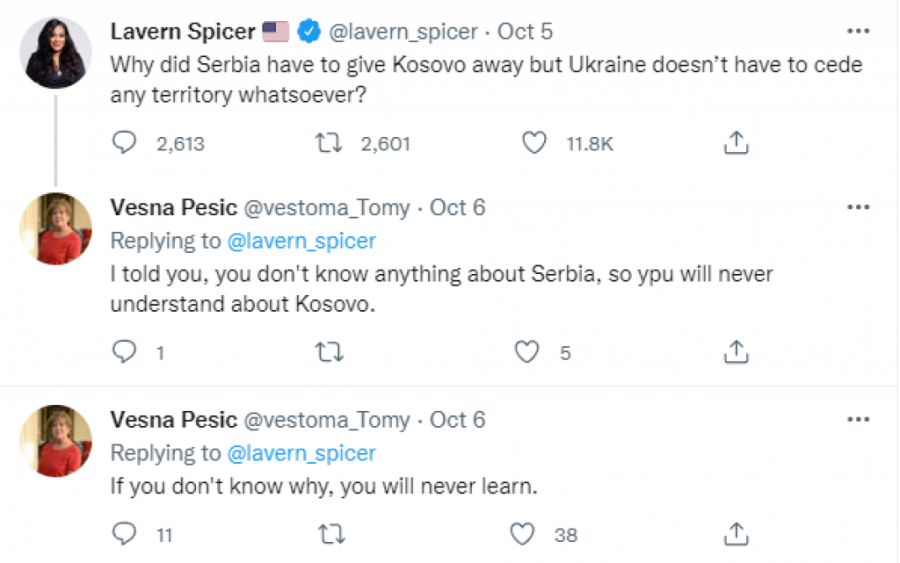Reply to the 'you will never learn' tweet
The height and width of the screenshot is (563, 900).
click(124, 534)
